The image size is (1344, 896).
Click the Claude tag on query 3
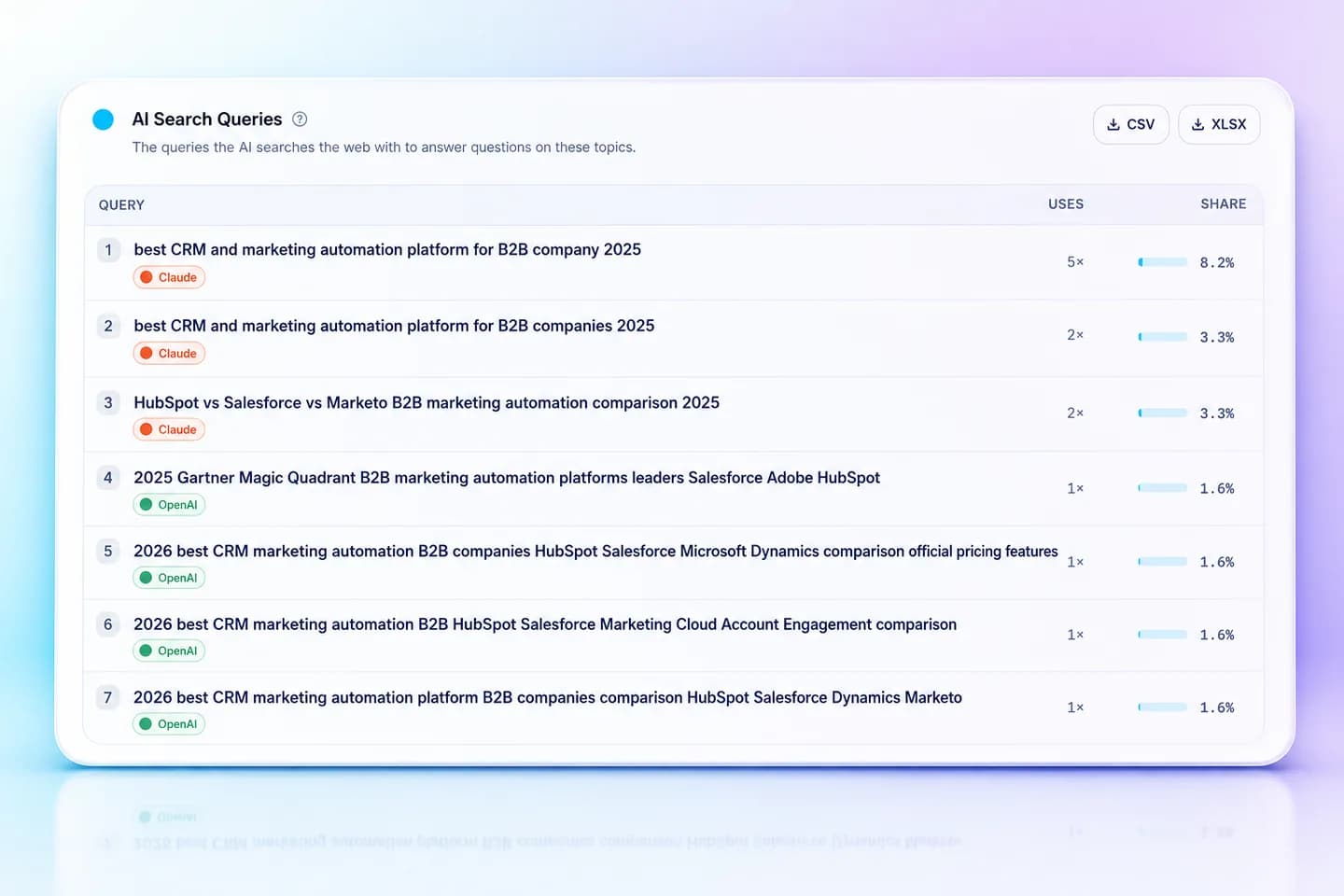[x=169, y=430]
